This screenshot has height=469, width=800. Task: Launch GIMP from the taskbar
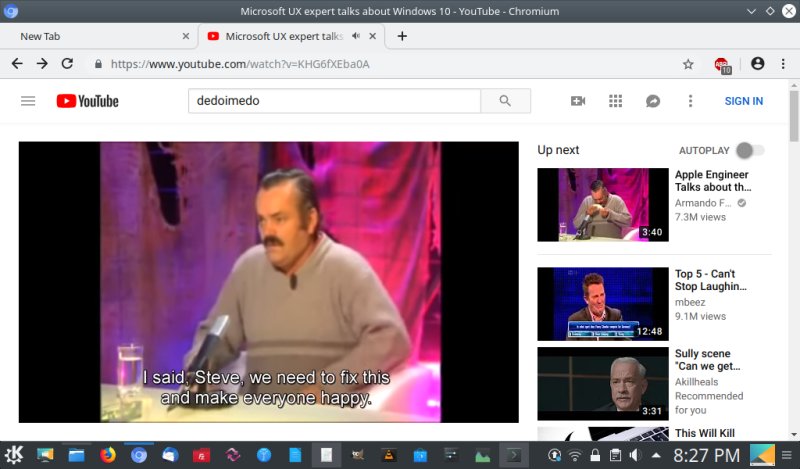pos(357,455)
